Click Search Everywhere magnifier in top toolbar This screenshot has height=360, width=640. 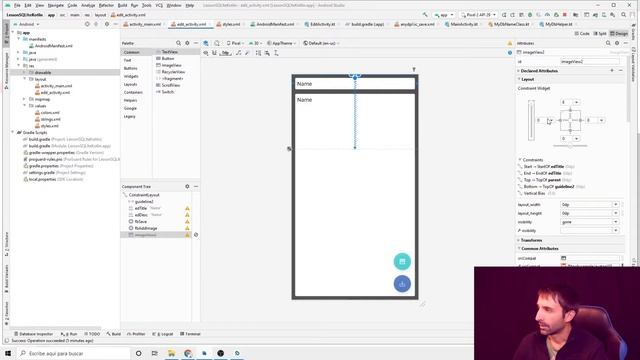pos(624,15)
